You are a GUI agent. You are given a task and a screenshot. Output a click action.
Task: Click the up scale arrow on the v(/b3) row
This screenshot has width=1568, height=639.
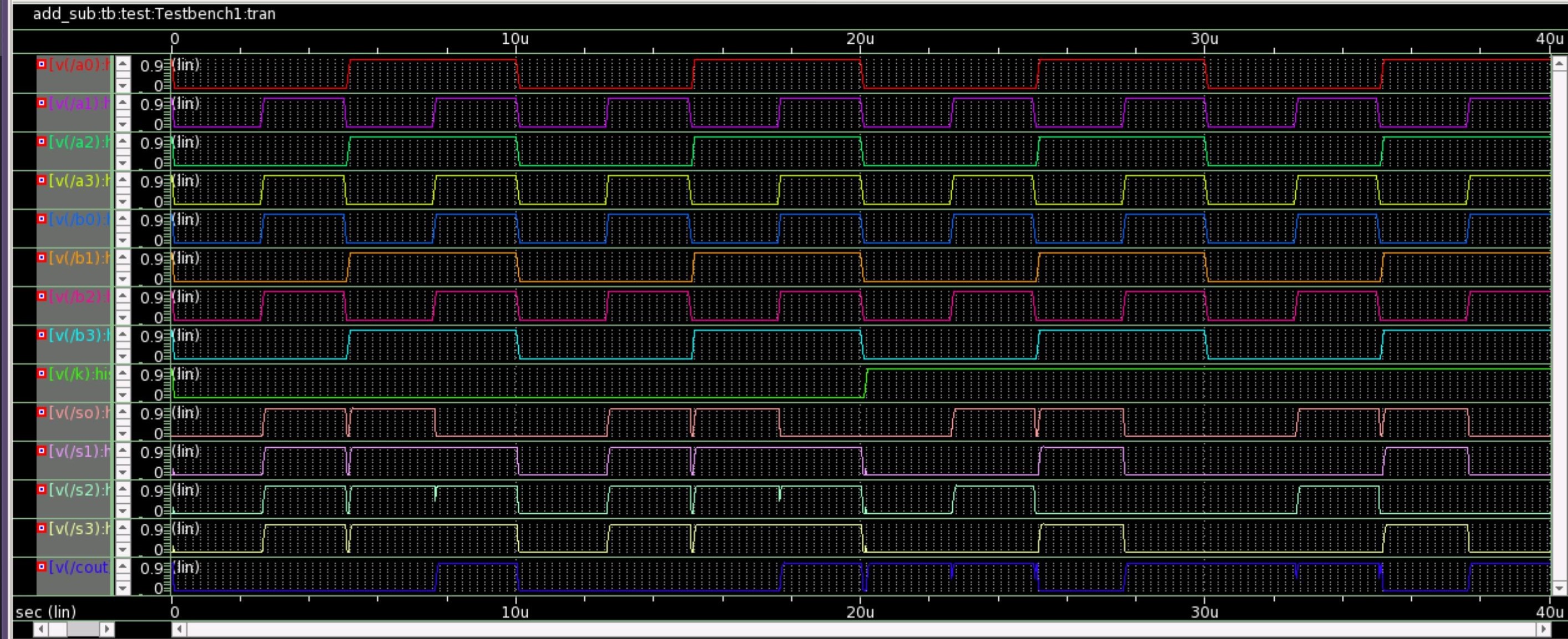click(x=122, y=334)
